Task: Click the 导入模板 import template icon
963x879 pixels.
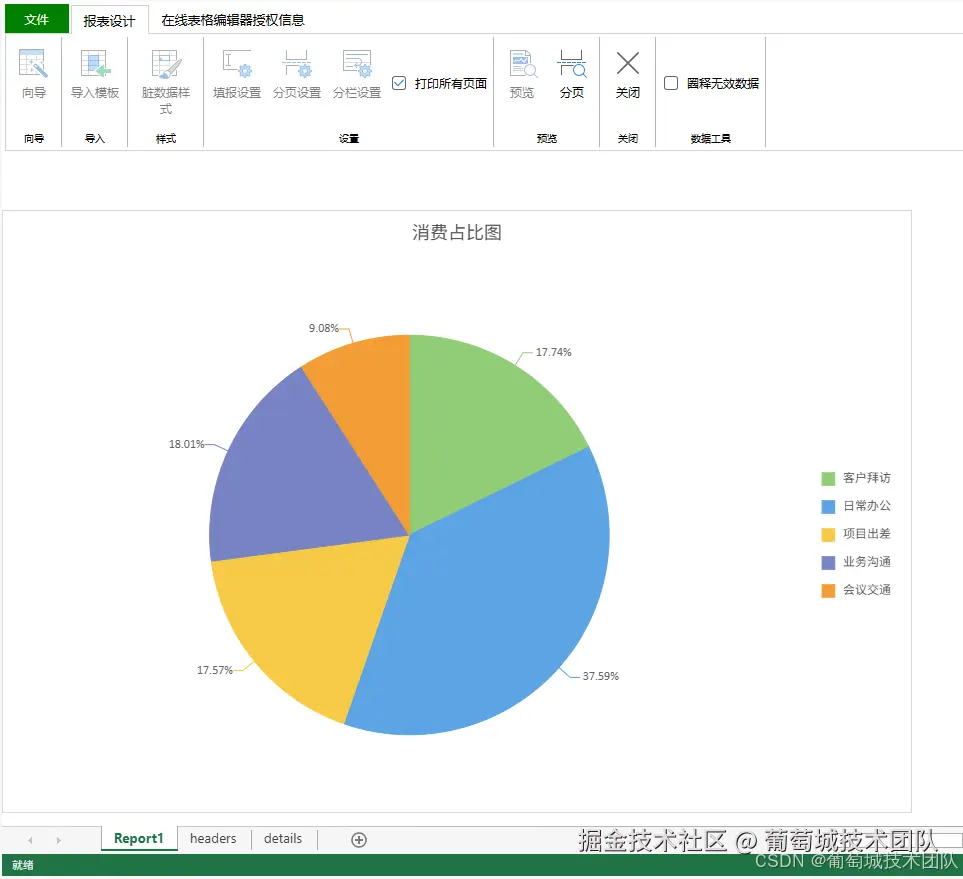Action: [95, 64]
